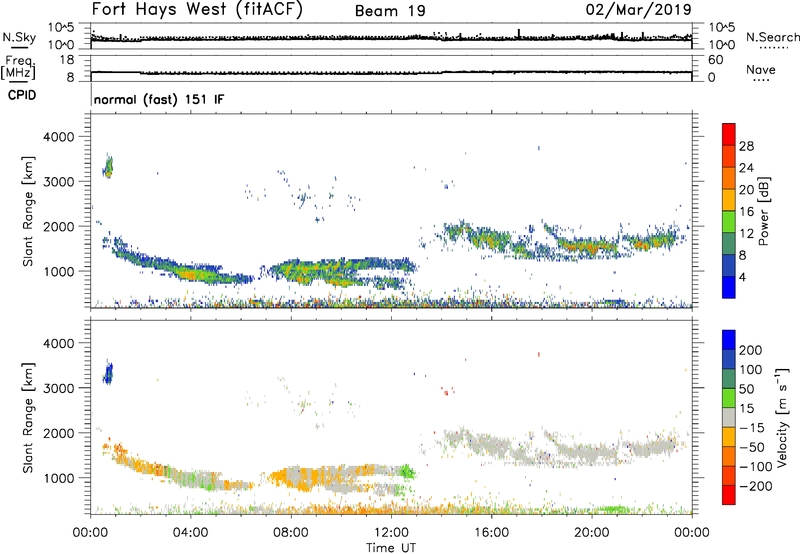Click 'Slant Range [km]' on the velocity panel
Image resolution: width=800 pixels, height=554 pixels.
pyautogui.click(x=28, y=417)
